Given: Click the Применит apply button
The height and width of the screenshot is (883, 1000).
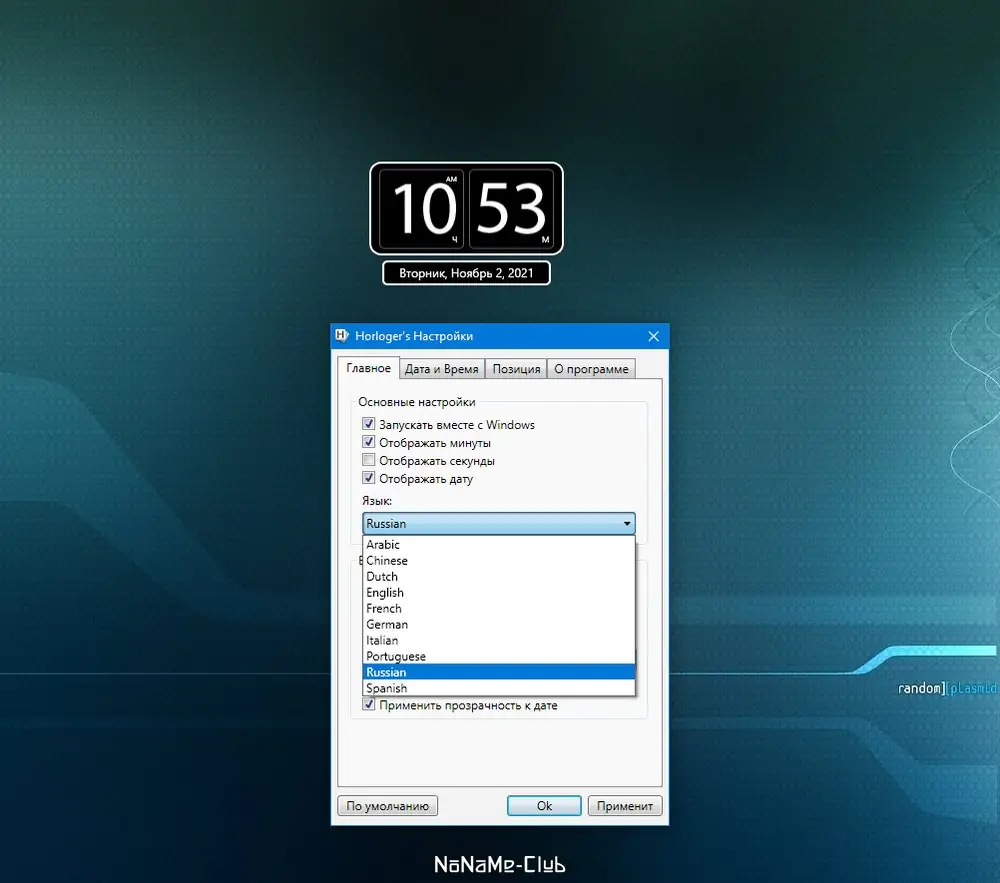Looking at the screenshot, I should pos(625,806).
